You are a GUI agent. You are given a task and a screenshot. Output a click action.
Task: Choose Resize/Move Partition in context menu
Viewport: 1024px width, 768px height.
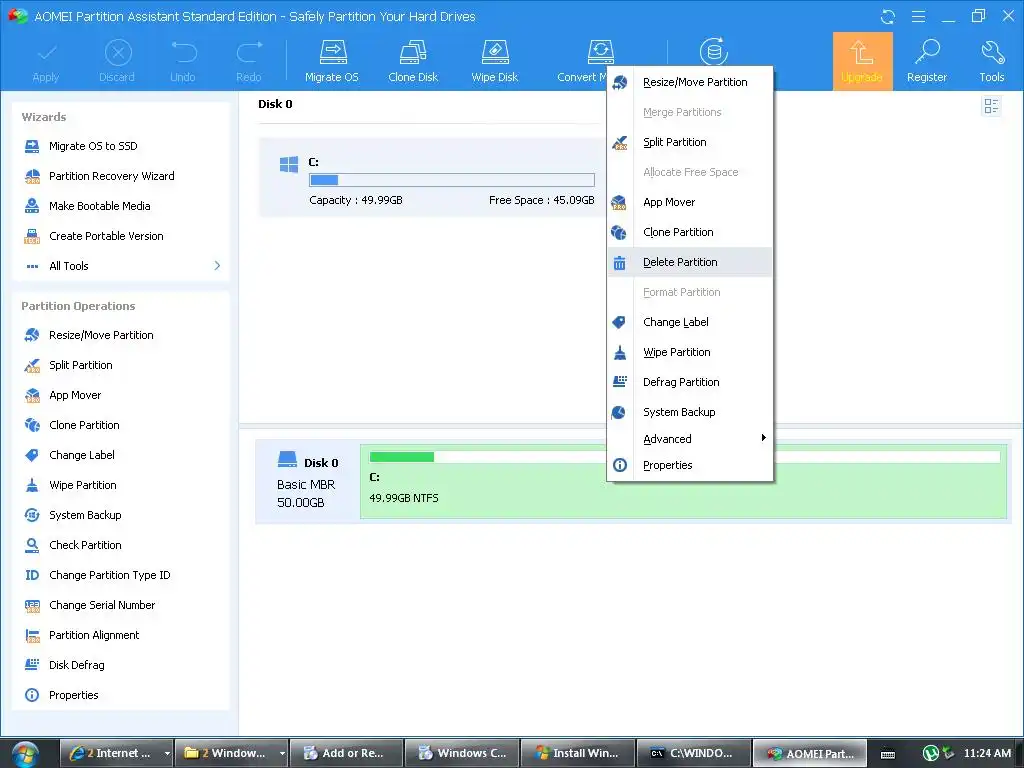[x=690, y=82]
